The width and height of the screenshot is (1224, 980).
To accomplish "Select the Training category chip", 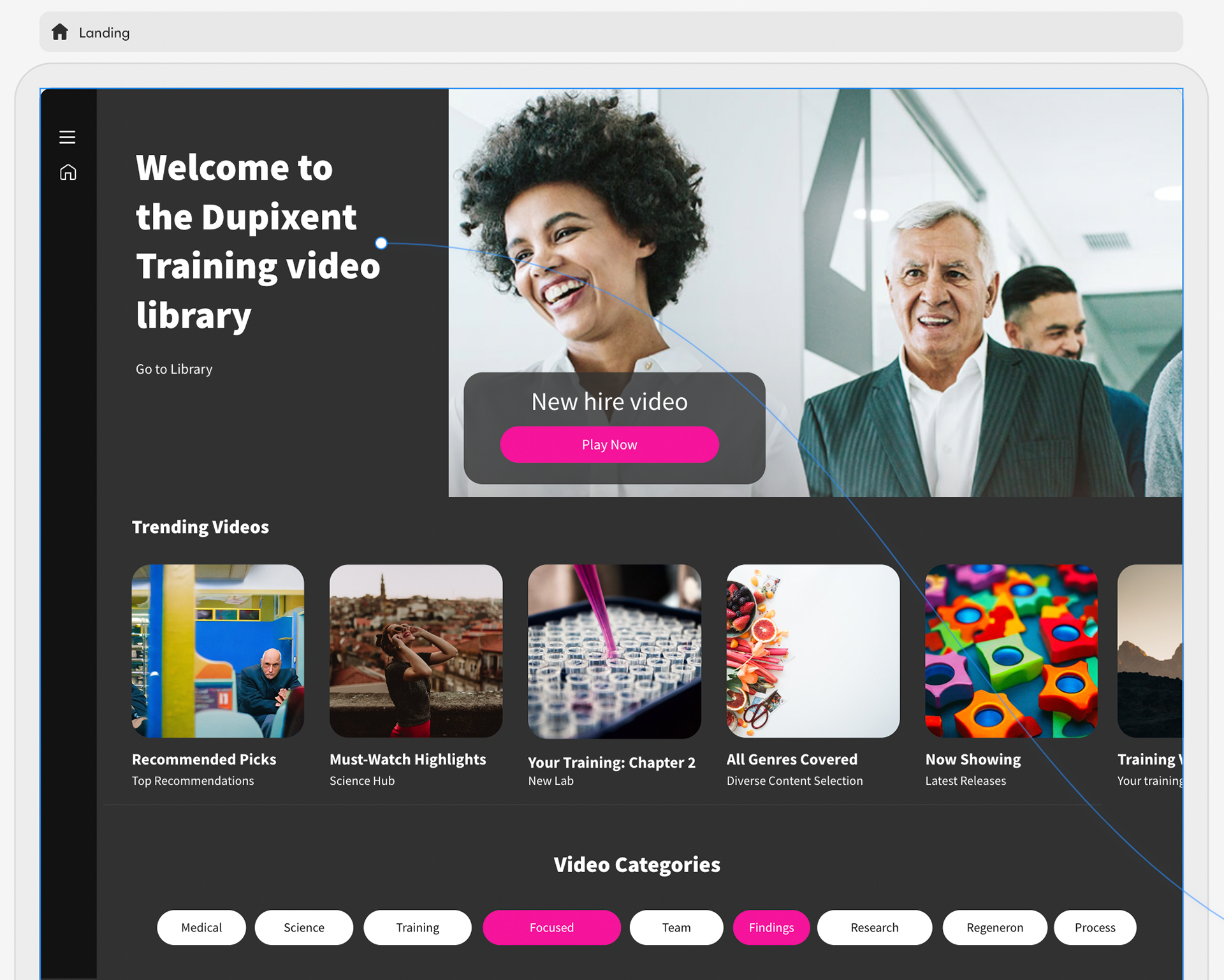I will pos(418,927).
